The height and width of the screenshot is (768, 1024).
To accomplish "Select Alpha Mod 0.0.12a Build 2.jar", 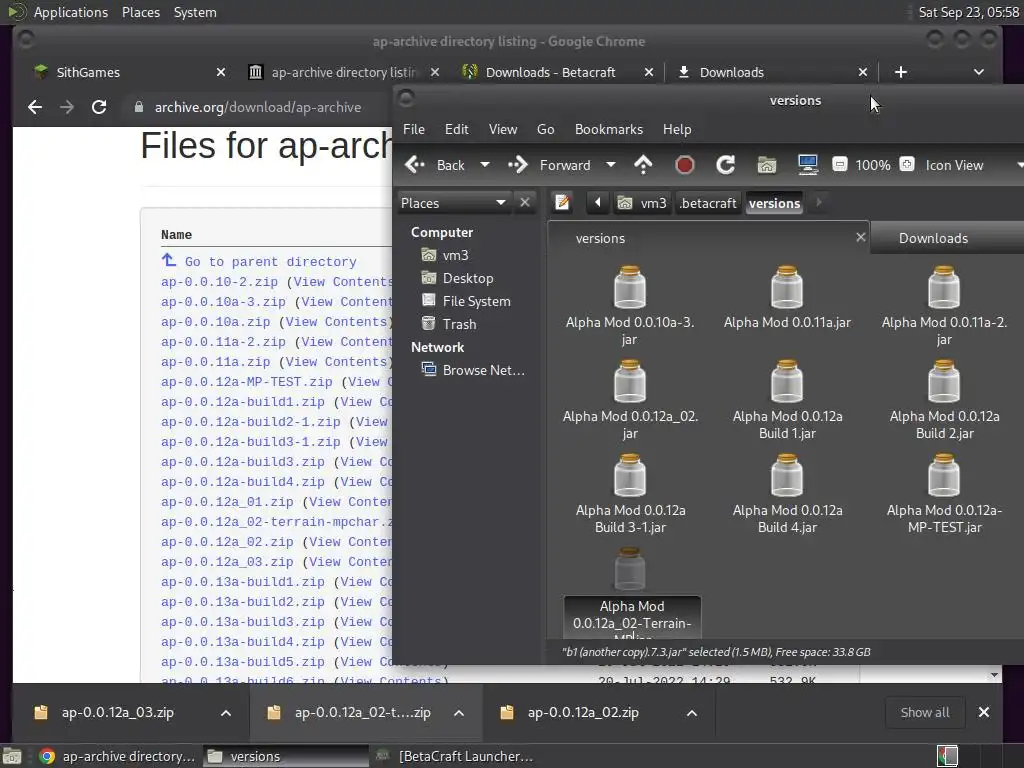I will [944, 400].
